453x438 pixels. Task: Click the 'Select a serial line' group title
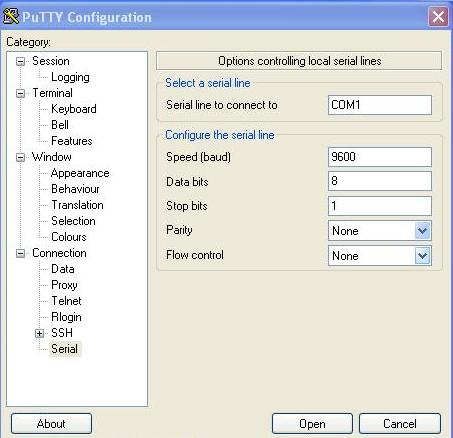(x=208, y=83)
